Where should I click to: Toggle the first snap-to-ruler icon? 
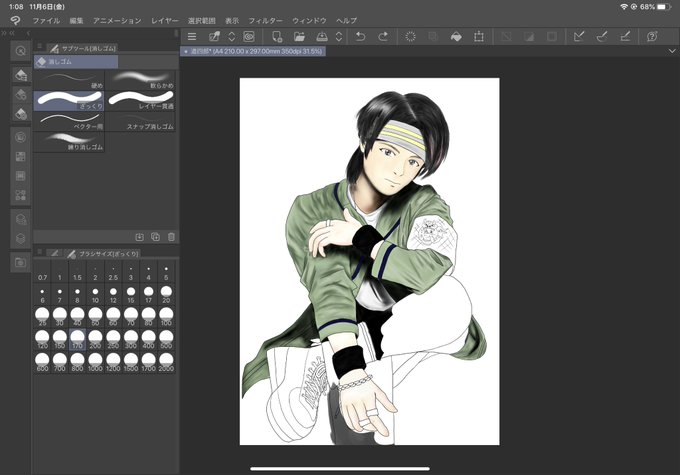click(x=579, y=36)
